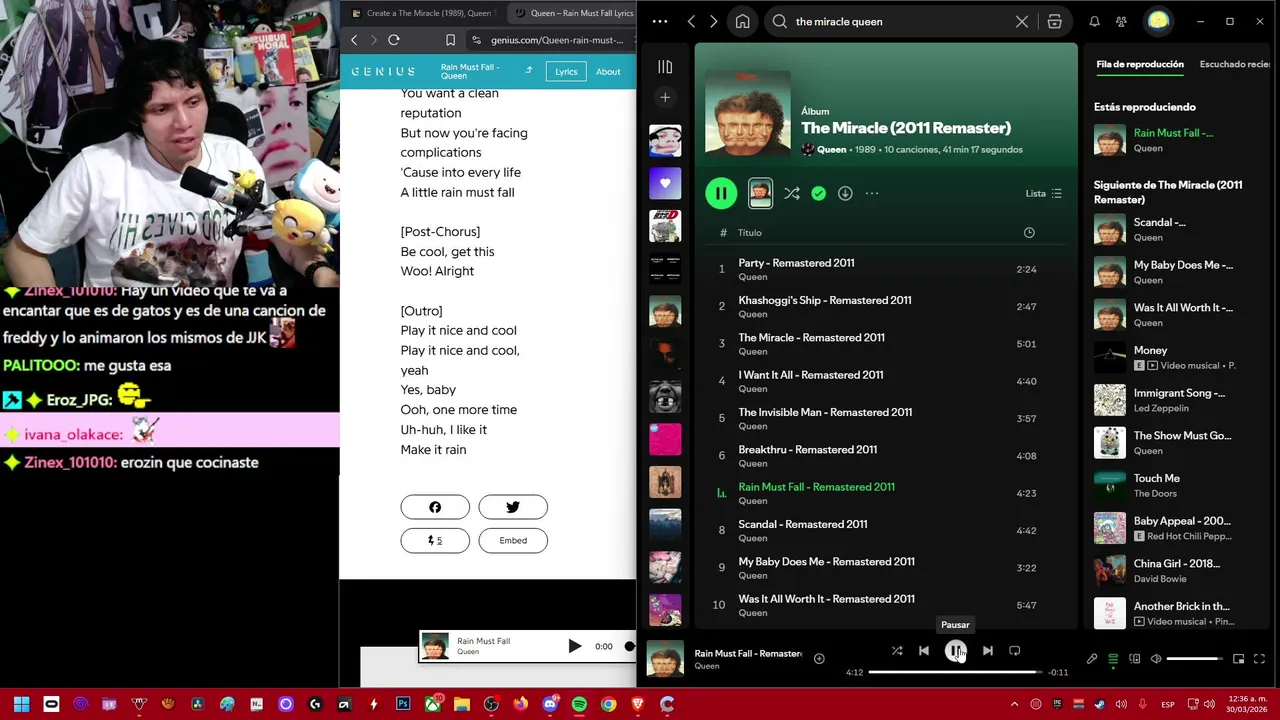Click the Genius logo

[x=383, y=72]
